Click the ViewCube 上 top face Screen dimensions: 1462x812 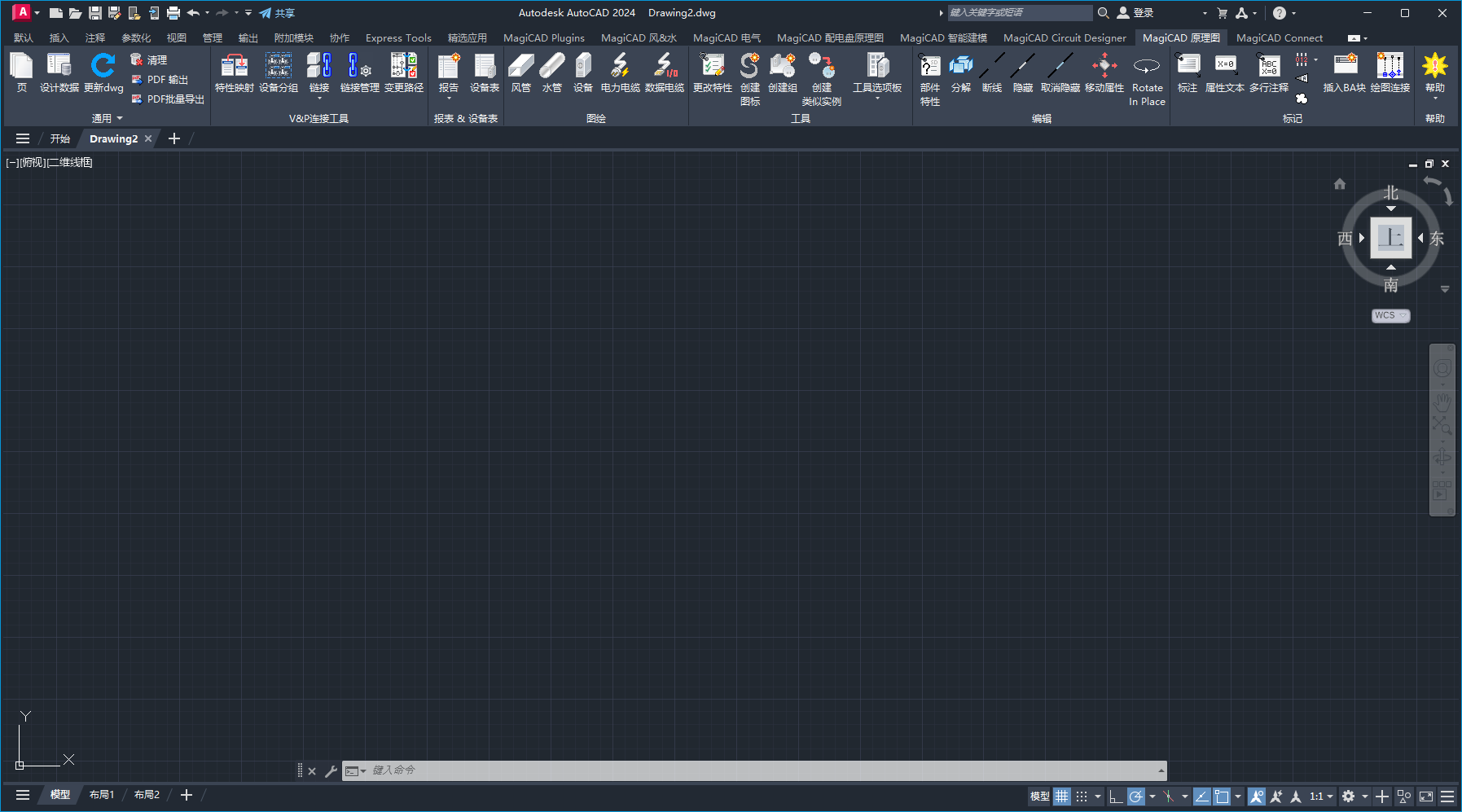click(x=1390, y=238)
